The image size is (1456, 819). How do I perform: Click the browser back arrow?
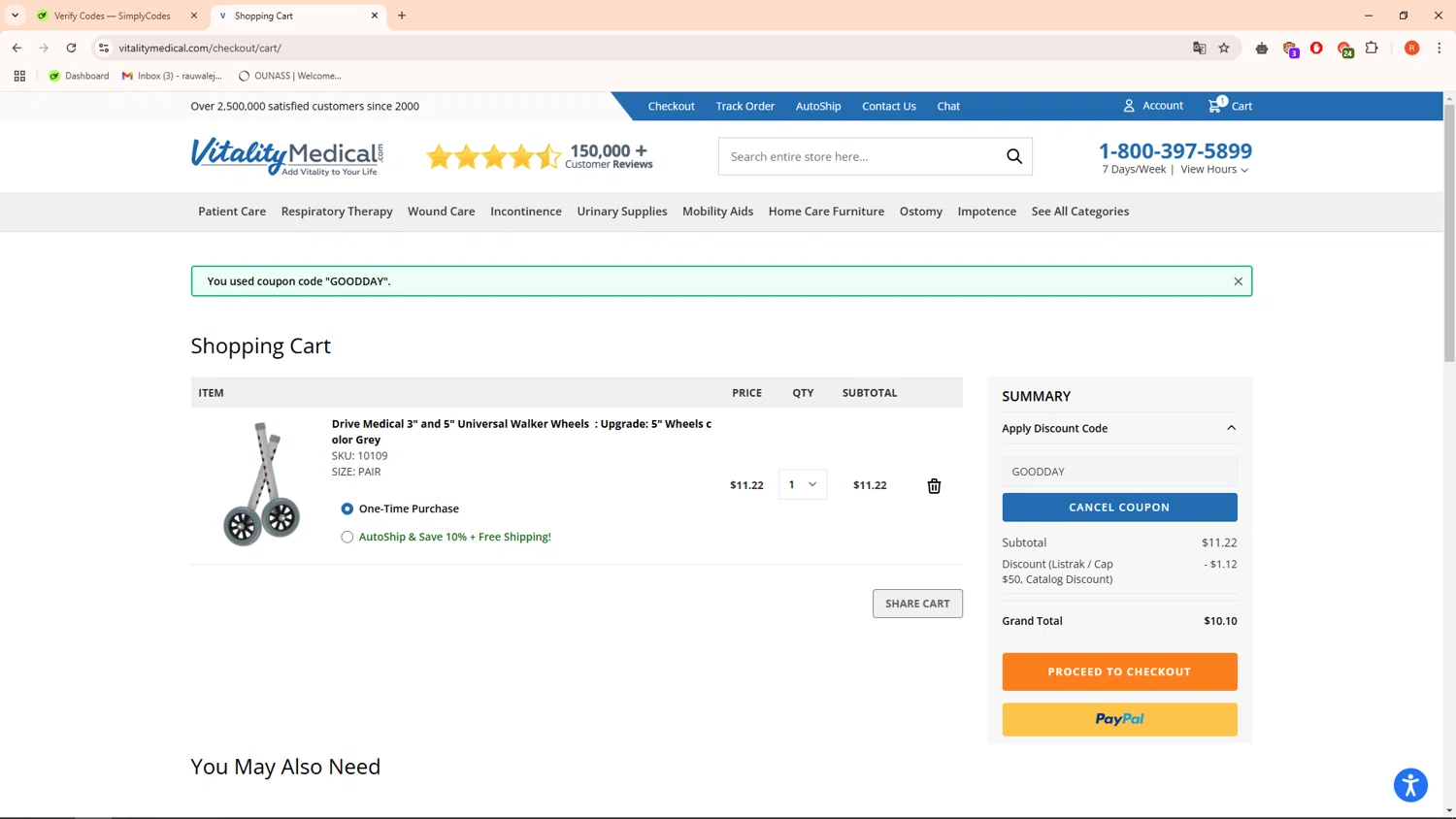click(17, 48)
